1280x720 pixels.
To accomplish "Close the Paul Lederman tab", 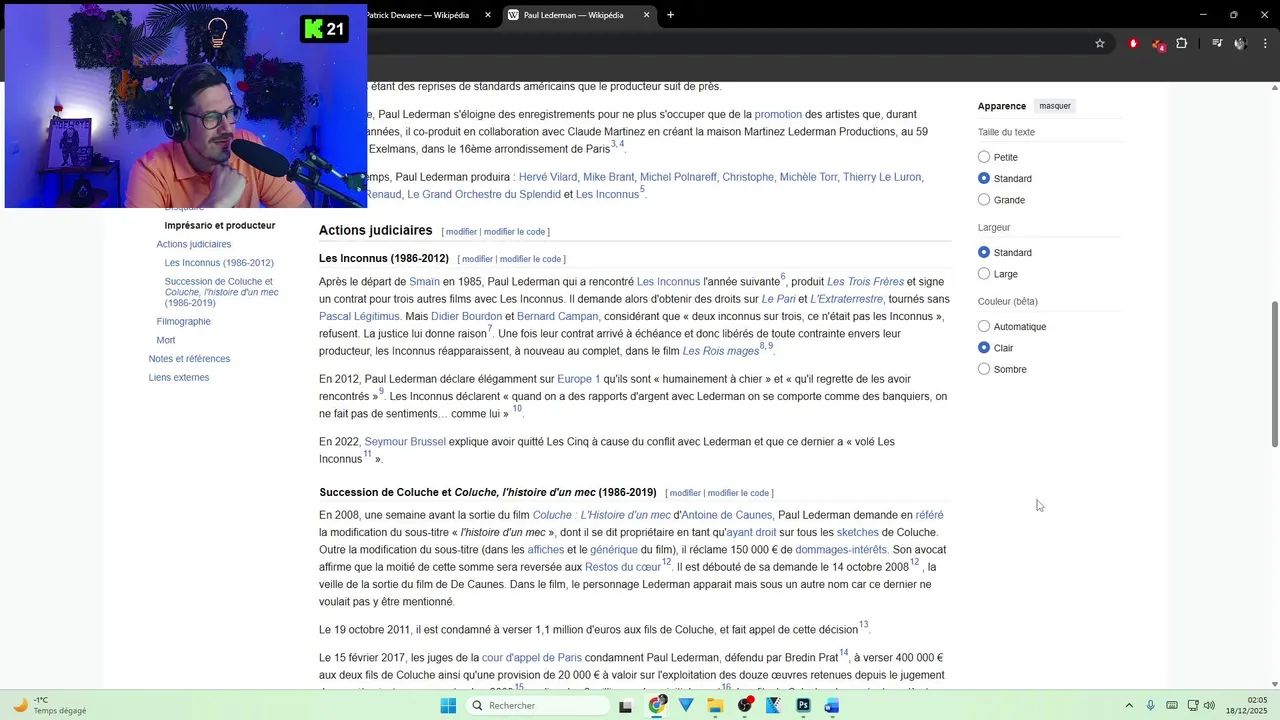I will (646, 15).
